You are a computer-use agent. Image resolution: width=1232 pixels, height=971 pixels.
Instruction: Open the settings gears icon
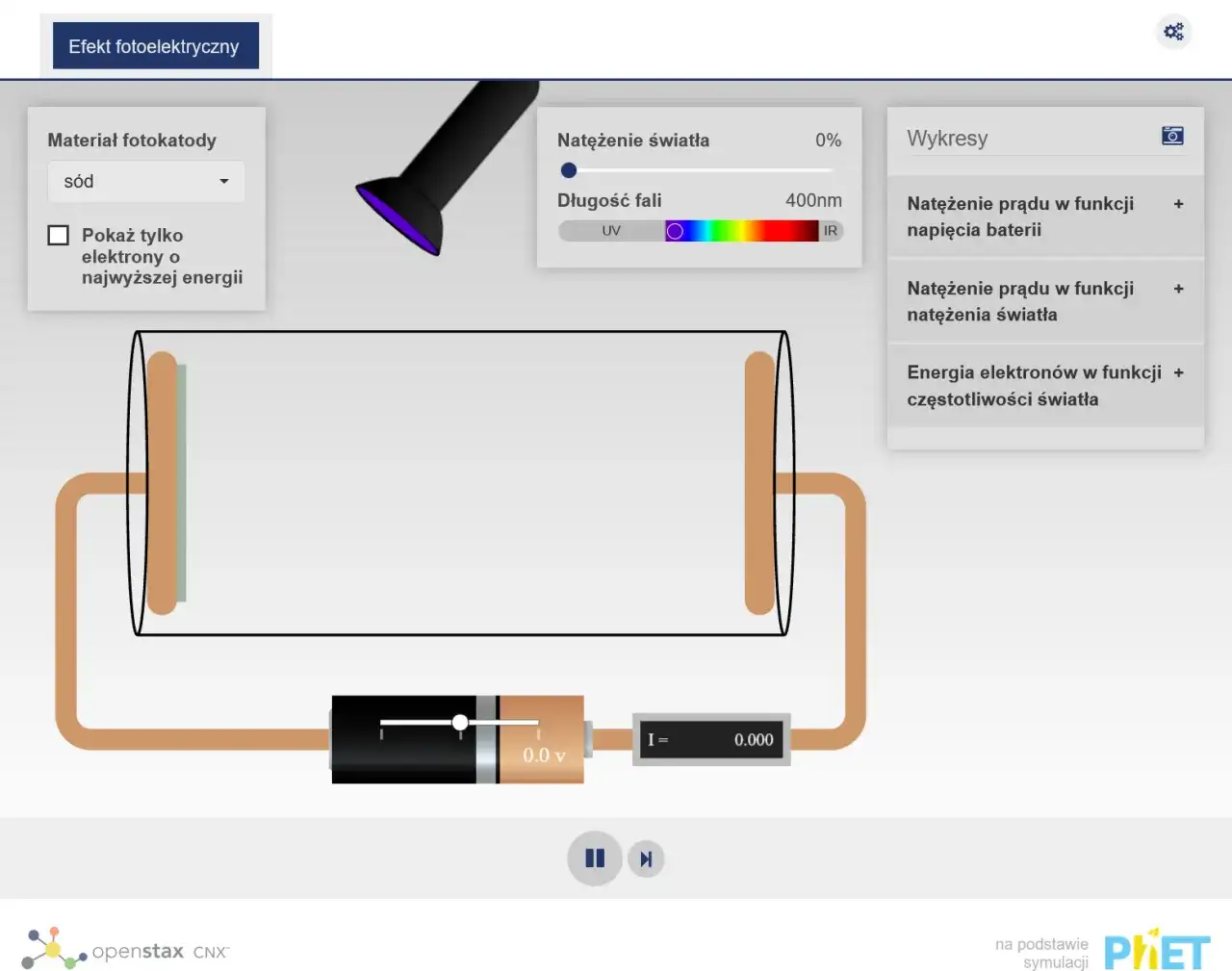(x=1173, y=32)
